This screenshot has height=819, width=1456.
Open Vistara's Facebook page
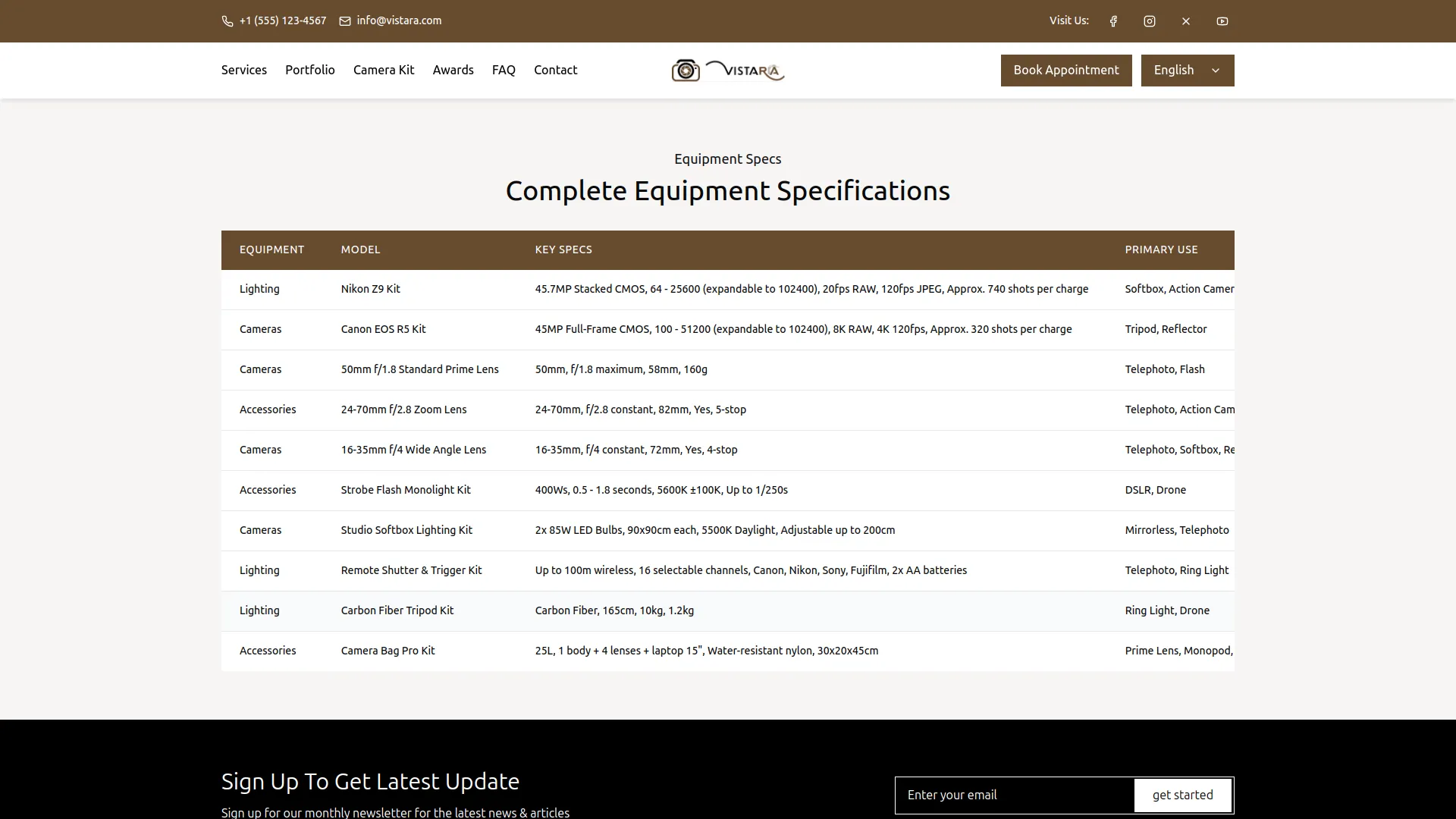1112,20
